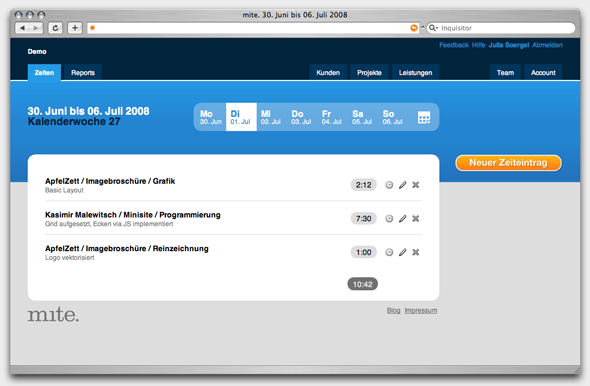Go forward with the browser forward arrow
The width and height of the screenshot is (590, 386).
[x=36, y=28]
